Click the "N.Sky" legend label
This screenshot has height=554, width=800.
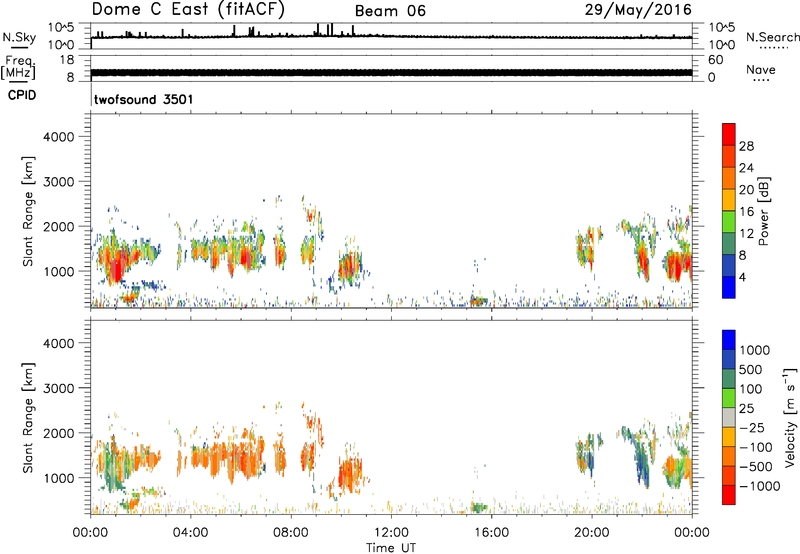(x=19, y=38)
